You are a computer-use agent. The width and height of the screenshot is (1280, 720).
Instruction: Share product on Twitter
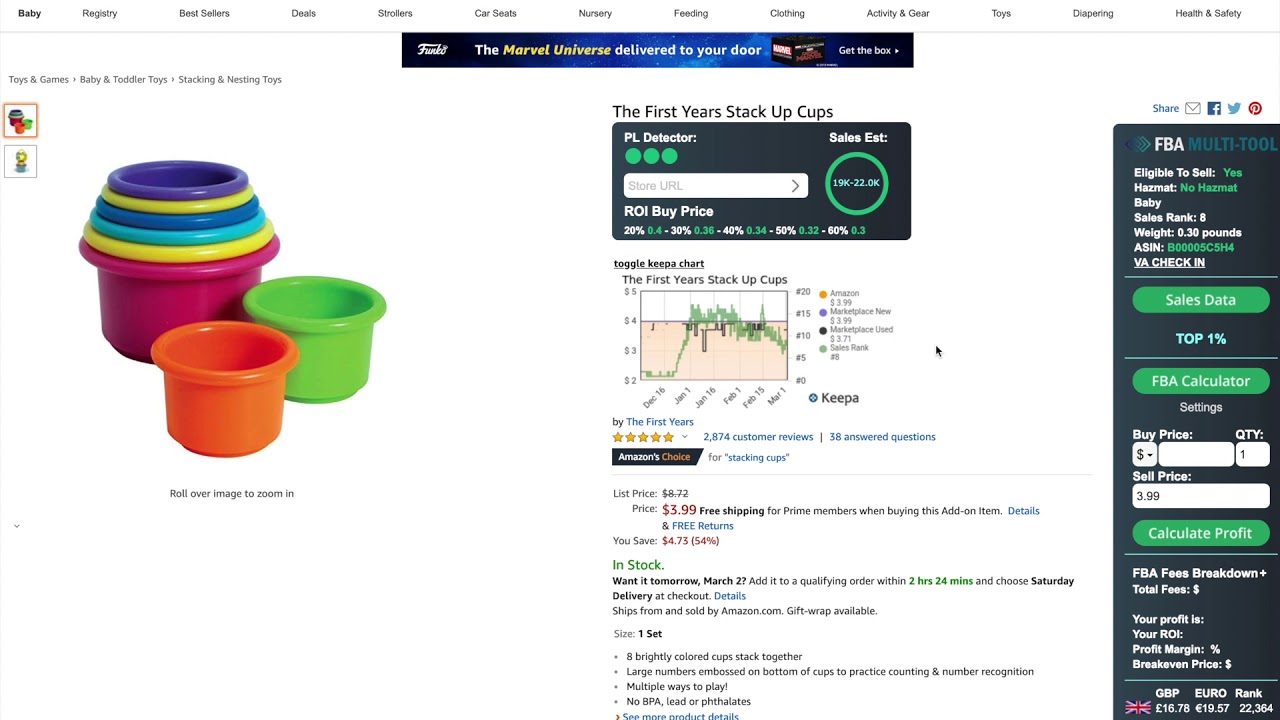(x=1234, y=108)
